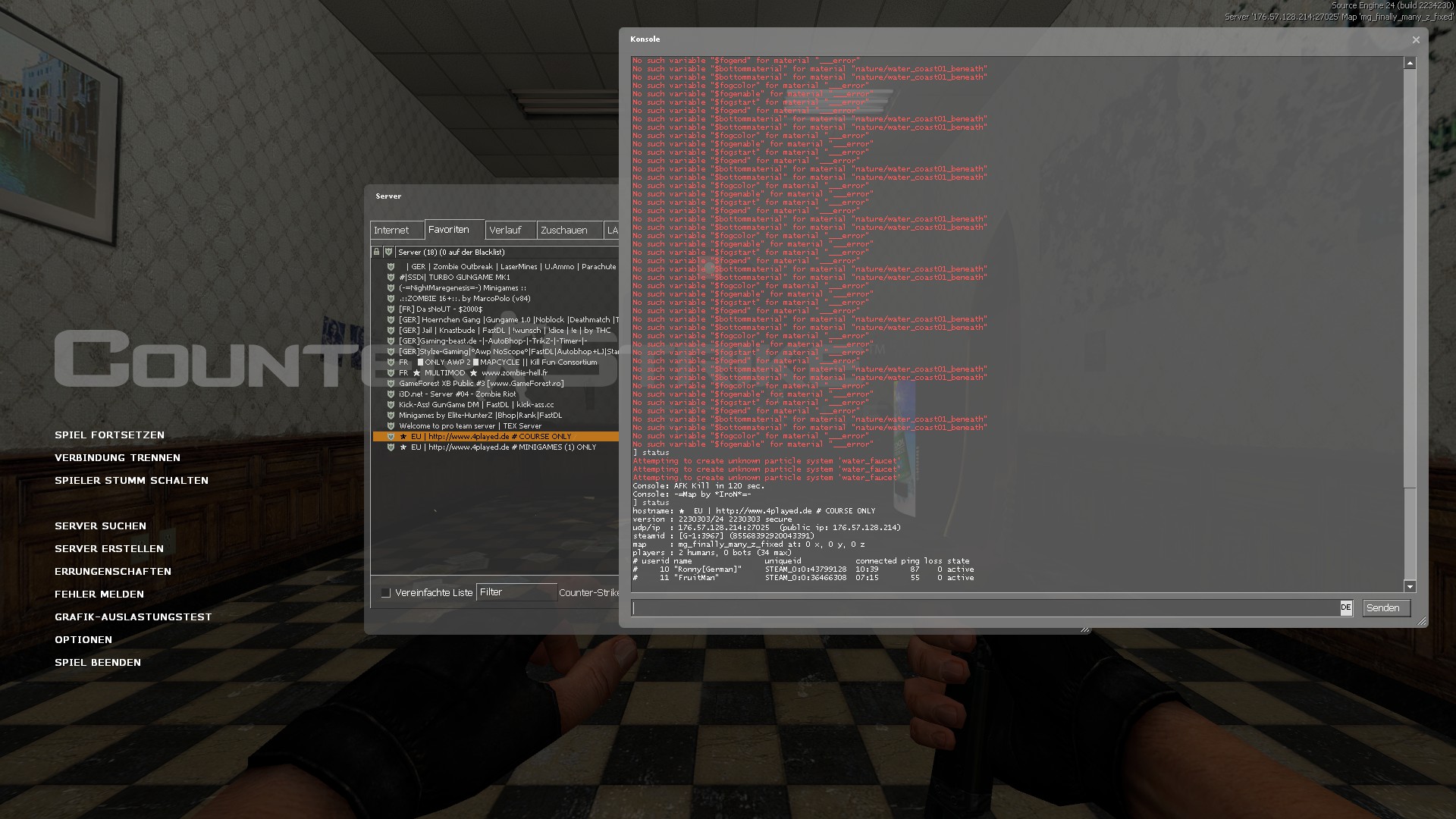The image size is (1456, 819).
Task: Click the Filter field in server browser
Action: click(516, 592)
